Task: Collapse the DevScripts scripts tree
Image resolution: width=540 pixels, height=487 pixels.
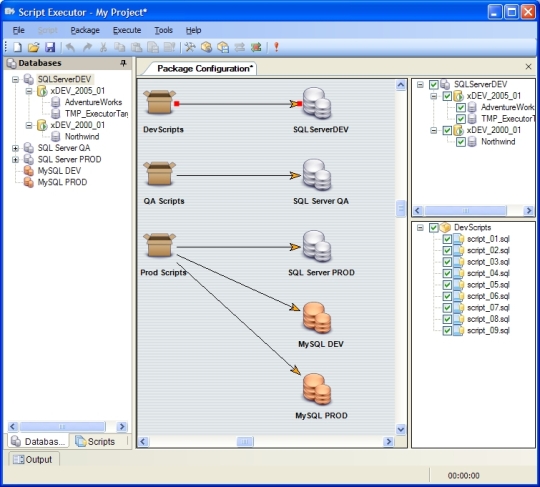Action: 420,227
